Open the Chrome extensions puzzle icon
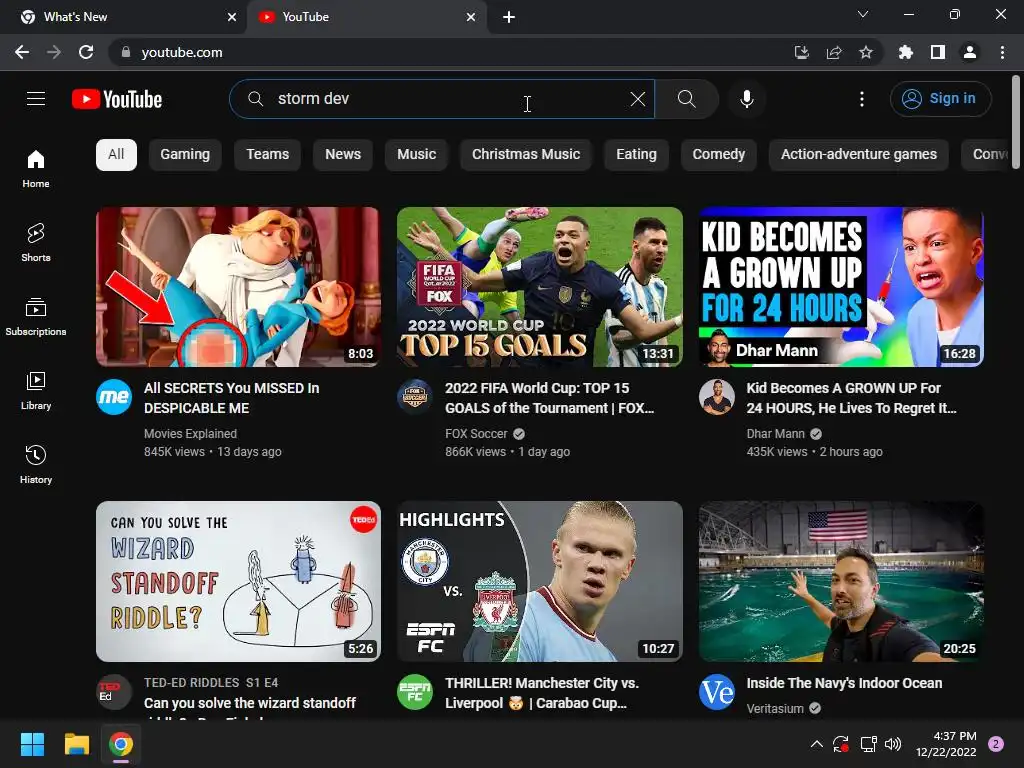The width and height of the screenshot is (1024, 768). (x=905, y=52)
